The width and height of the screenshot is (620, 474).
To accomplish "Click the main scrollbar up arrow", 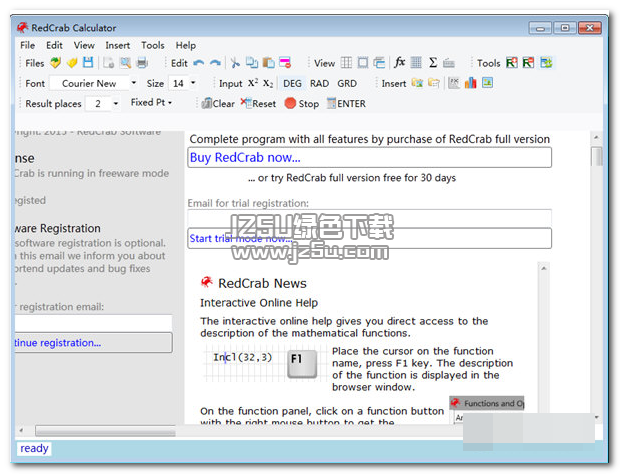I will point(596,138).
